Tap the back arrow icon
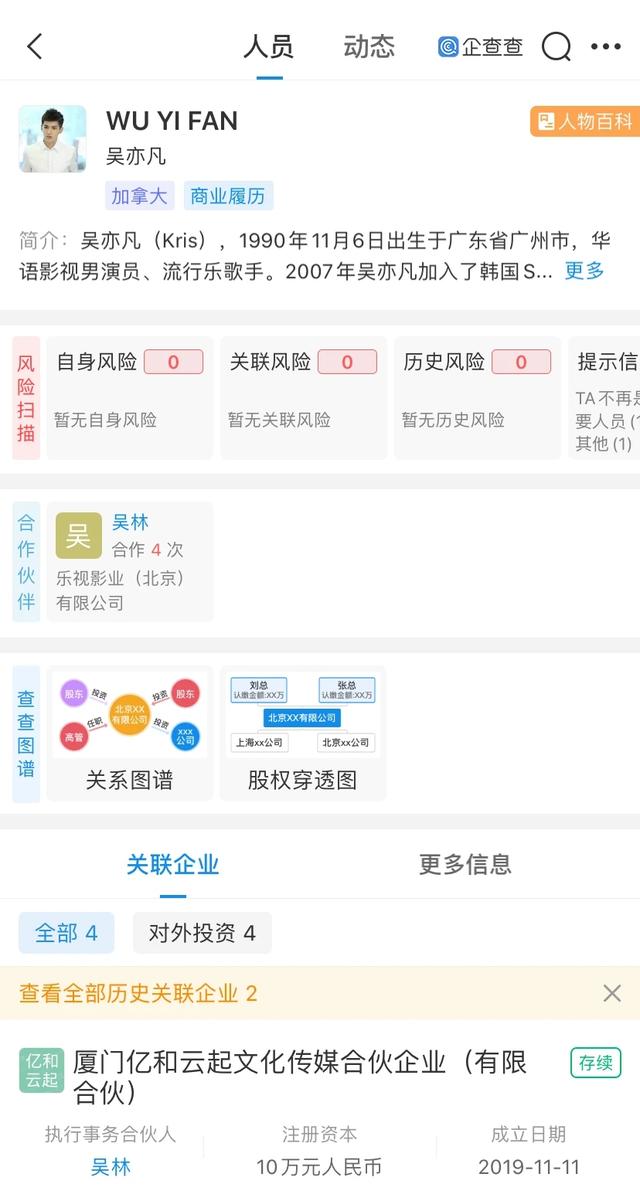This screenshot has height=1201, width=640. 35,46
